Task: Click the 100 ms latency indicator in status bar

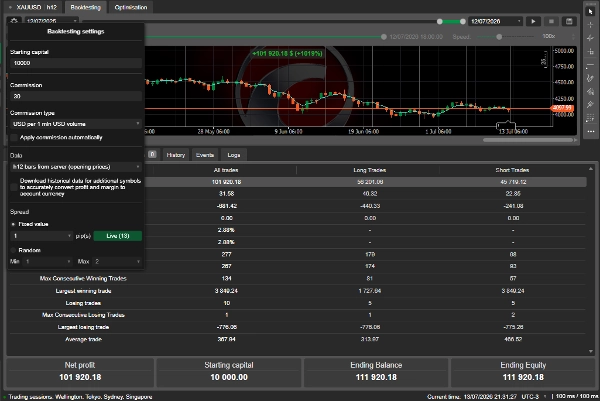Action: pyautogui.click(x=577, y=397)
